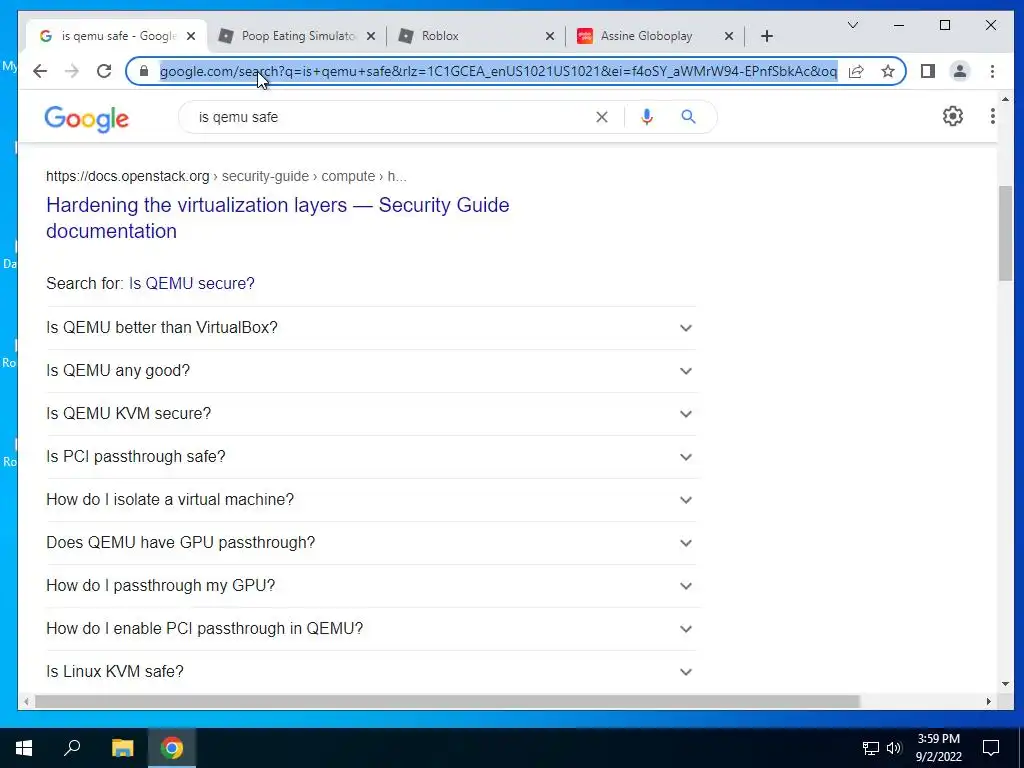Click the browser forward arrow
This screenshot has height=768, width=1024.
point(72,71)
